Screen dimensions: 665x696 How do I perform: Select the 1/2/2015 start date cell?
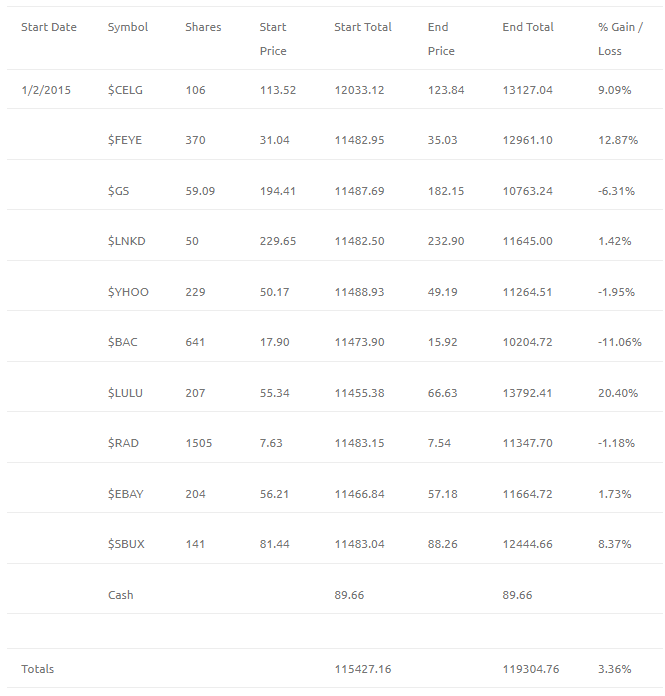coord(46,90)
